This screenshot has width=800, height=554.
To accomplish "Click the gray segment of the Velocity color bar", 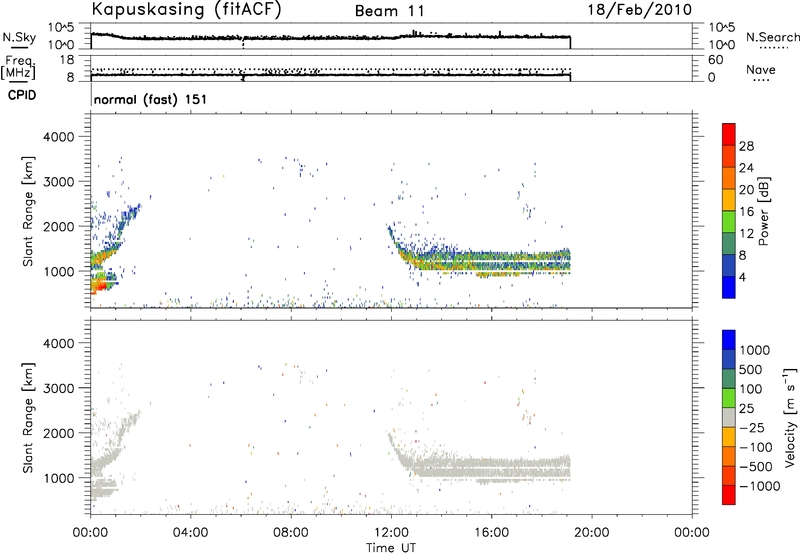I will tap(729, 417).
